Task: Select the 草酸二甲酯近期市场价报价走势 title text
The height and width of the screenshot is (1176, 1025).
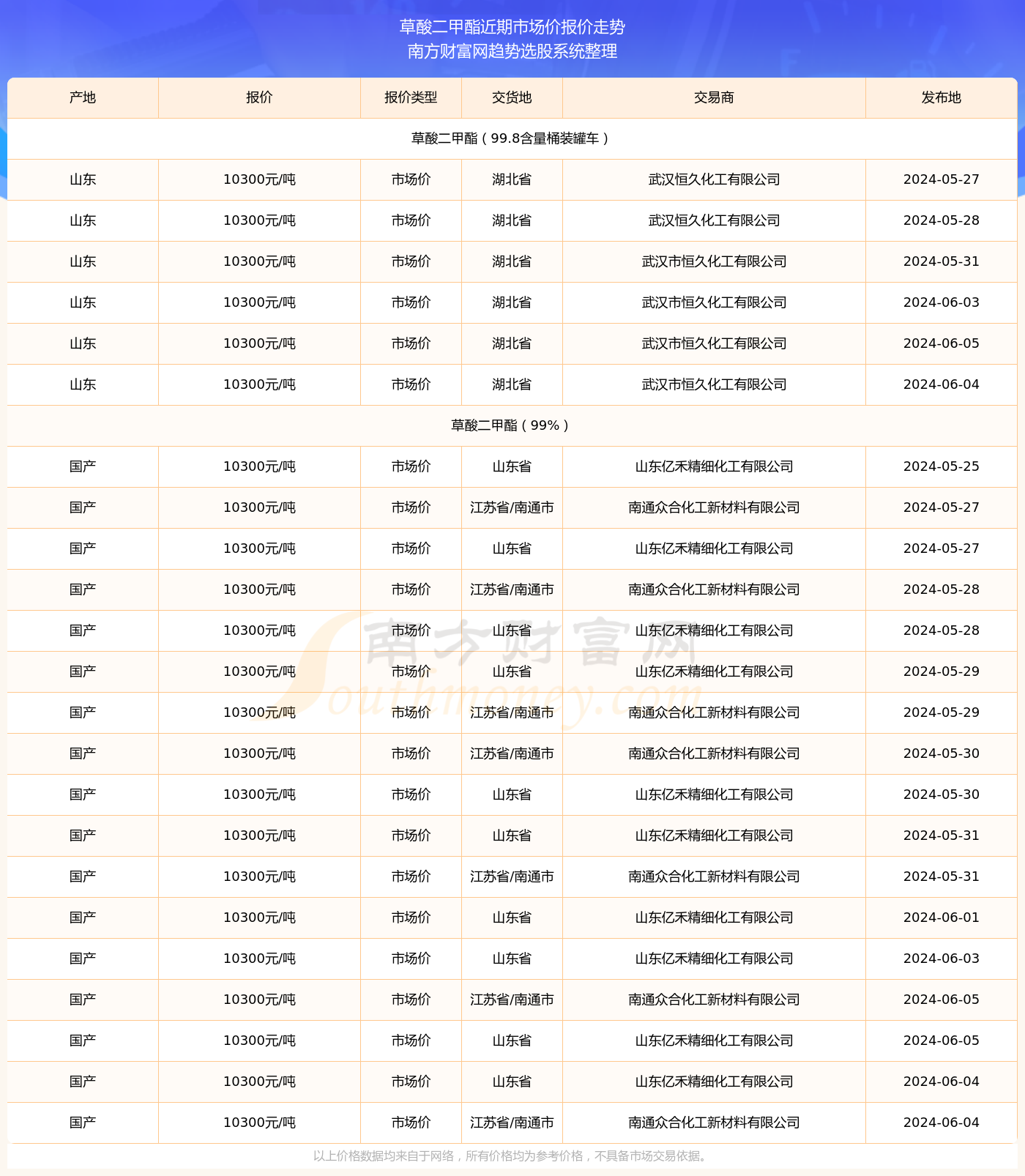Action: point(512,27)
